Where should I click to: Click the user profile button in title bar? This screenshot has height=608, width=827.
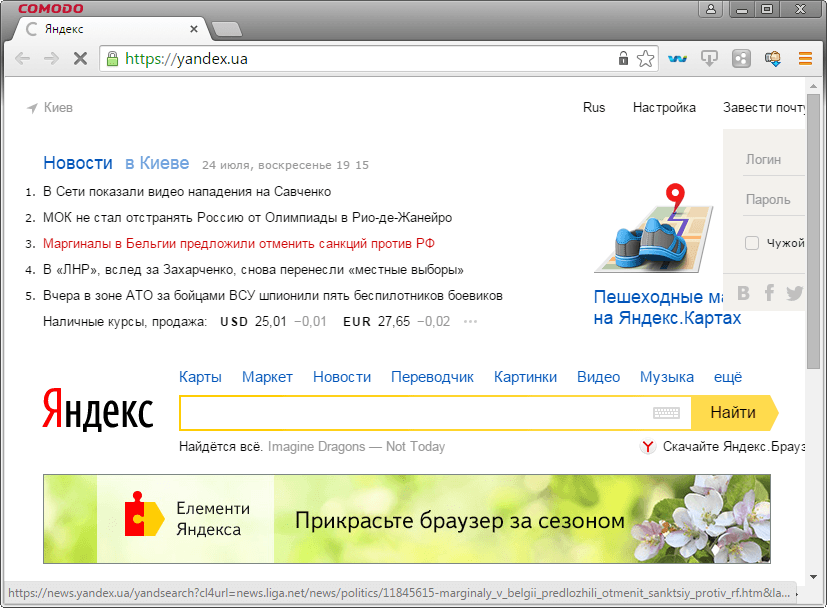[x=711, y=9]
